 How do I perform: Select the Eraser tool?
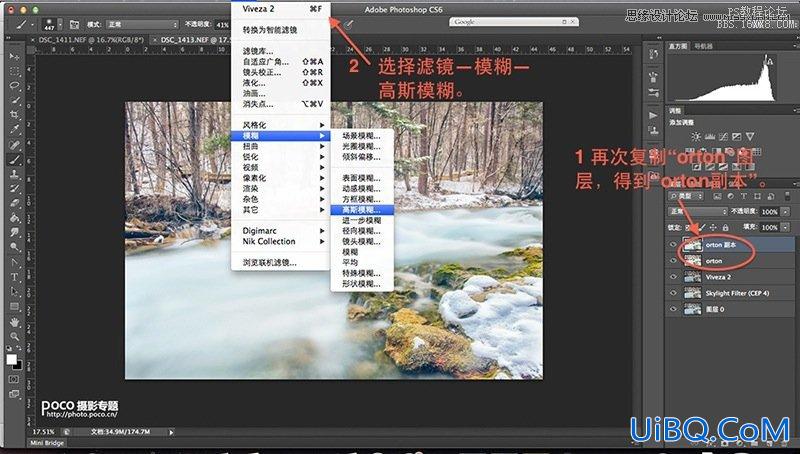click(14, 203)
